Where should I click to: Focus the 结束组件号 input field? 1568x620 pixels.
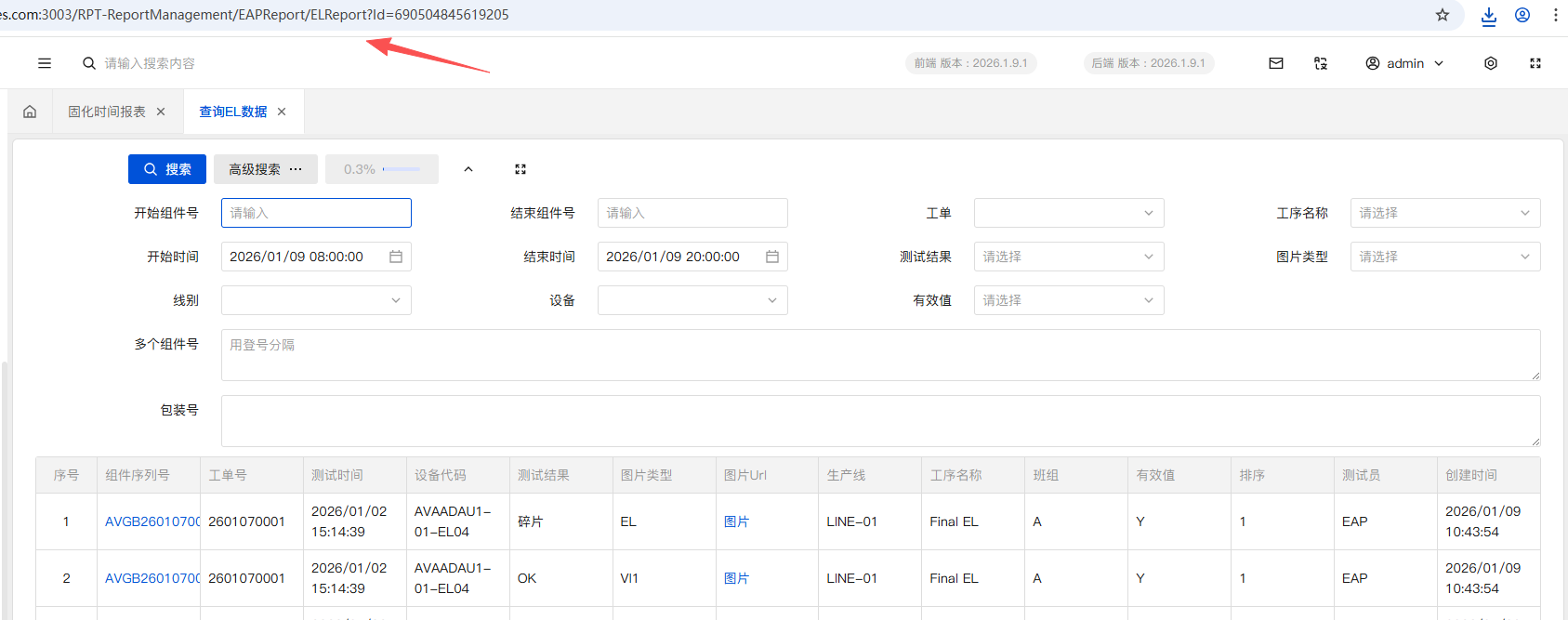coord(692,213)
